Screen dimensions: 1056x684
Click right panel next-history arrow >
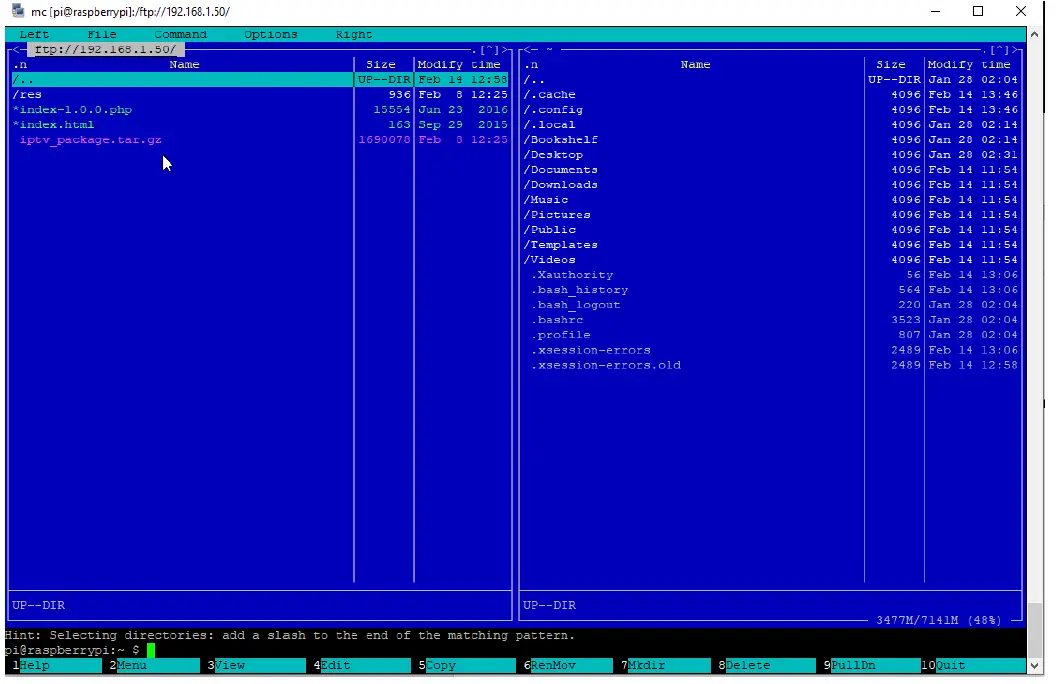[1015, 50]
